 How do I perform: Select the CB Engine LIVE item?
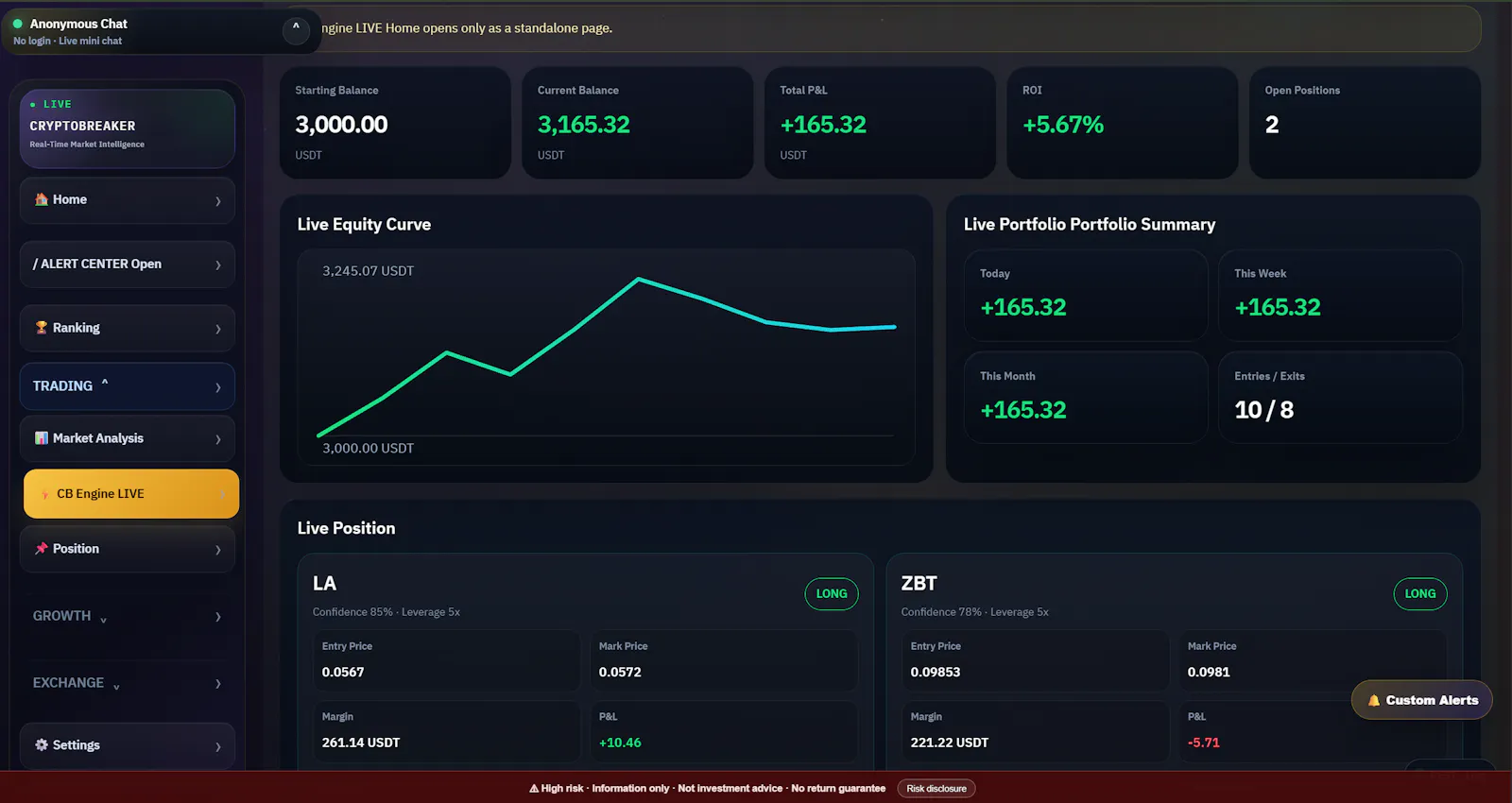pos(131,494)
